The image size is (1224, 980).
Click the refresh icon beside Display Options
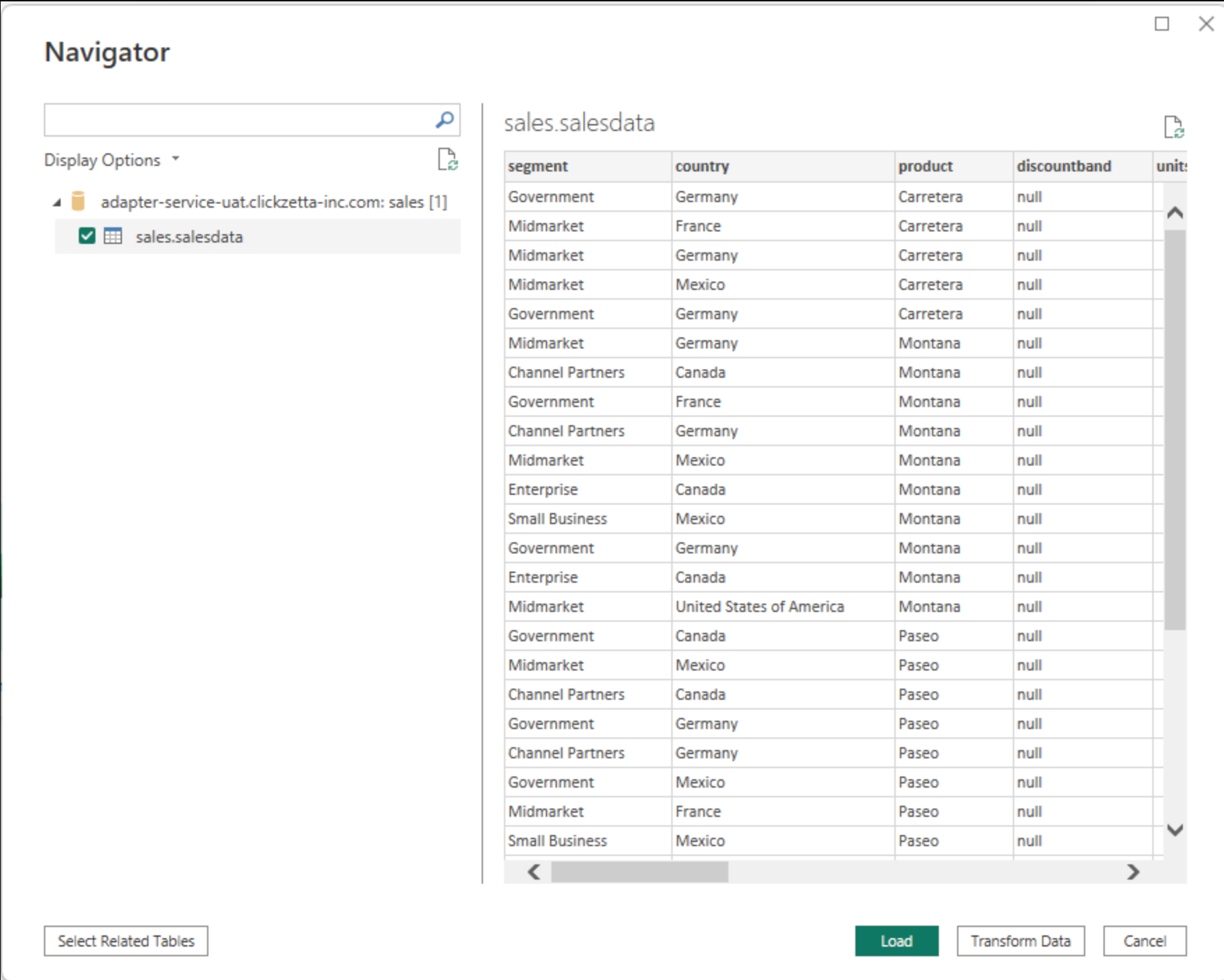point(447,160)
